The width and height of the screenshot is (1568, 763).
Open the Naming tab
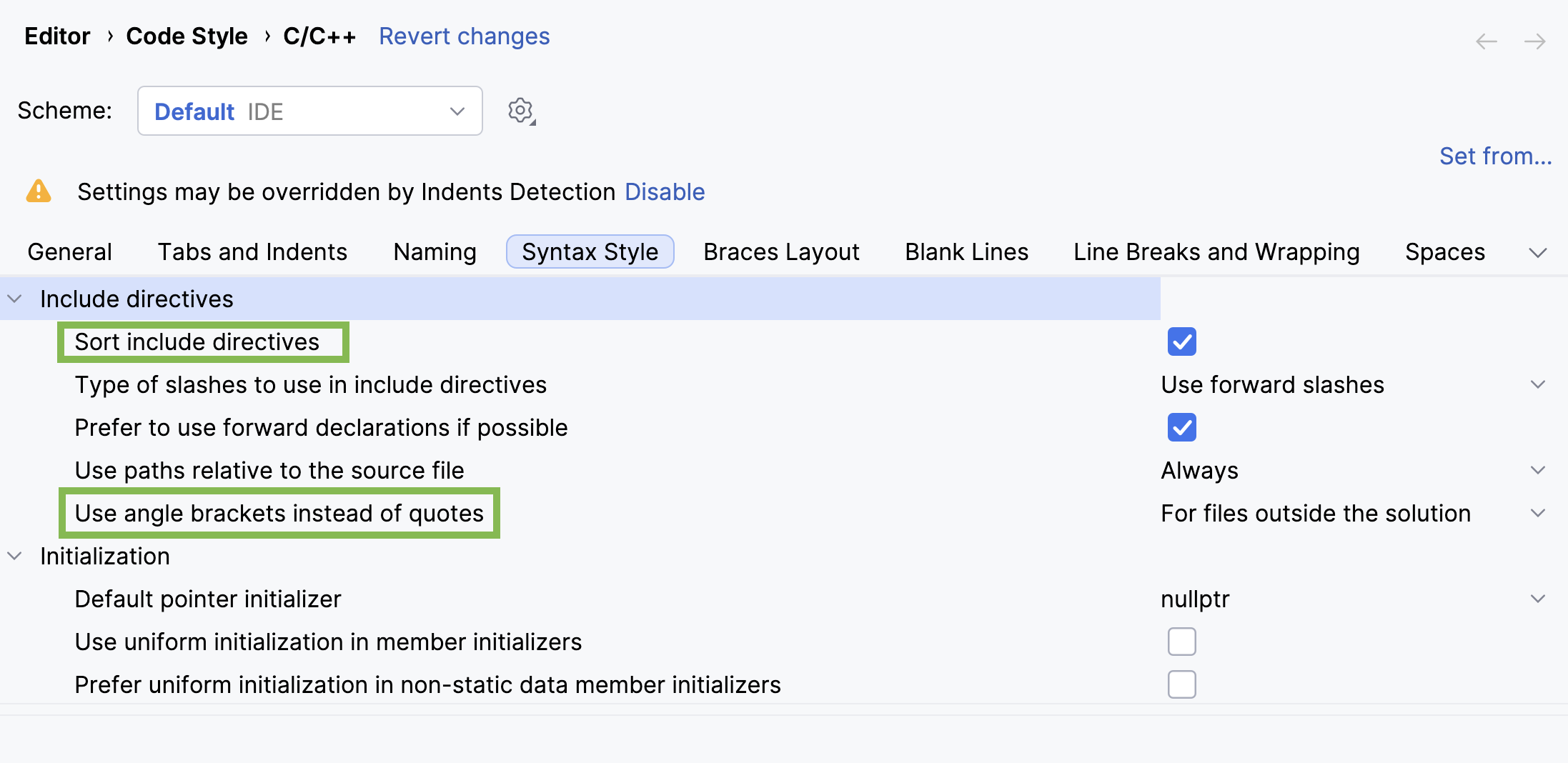click(434, 251)
